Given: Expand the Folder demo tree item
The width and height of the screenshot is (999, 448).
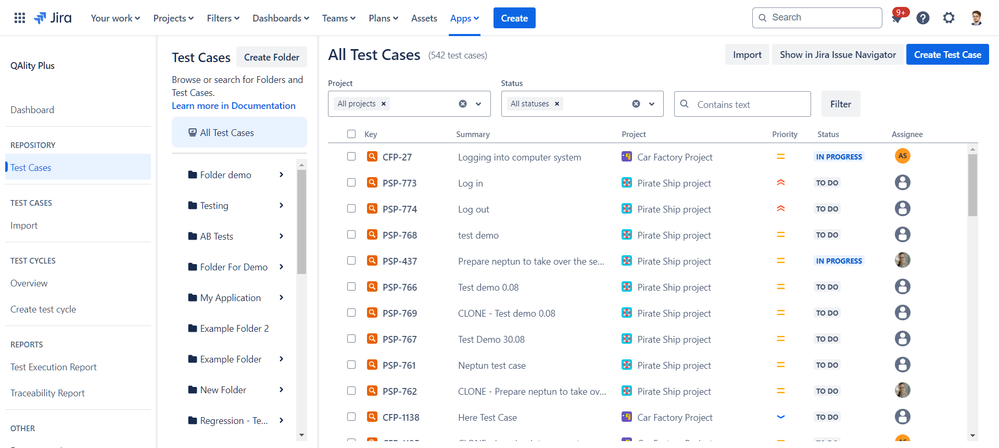Looking at the screenshot, I should pos(282,175).
